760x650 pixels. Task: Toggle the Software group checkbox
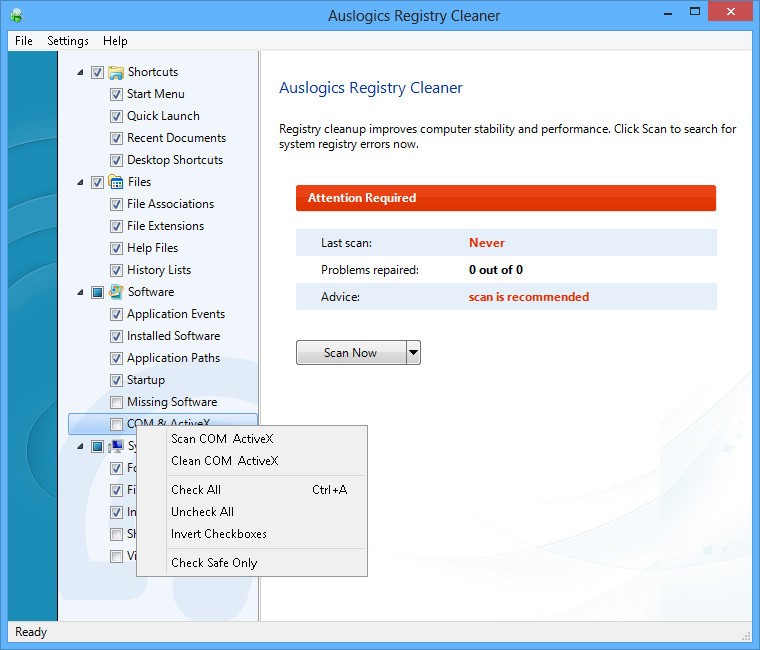[x=97, y=292]
